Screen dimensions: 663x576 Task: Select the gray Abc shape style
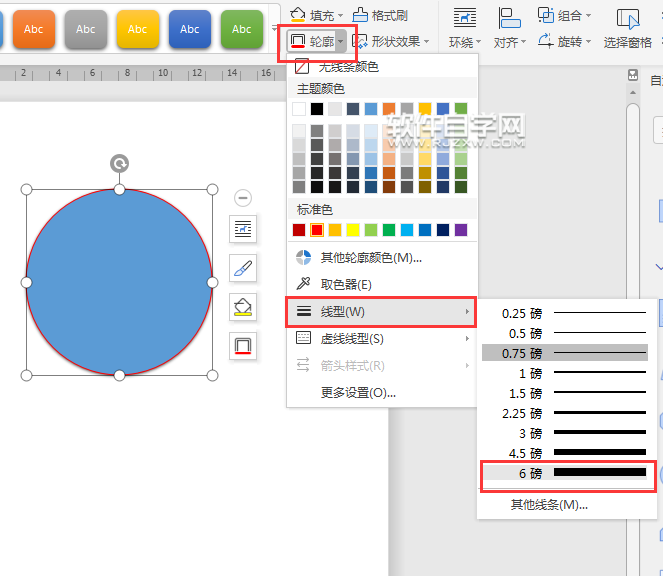click(85, 29)
